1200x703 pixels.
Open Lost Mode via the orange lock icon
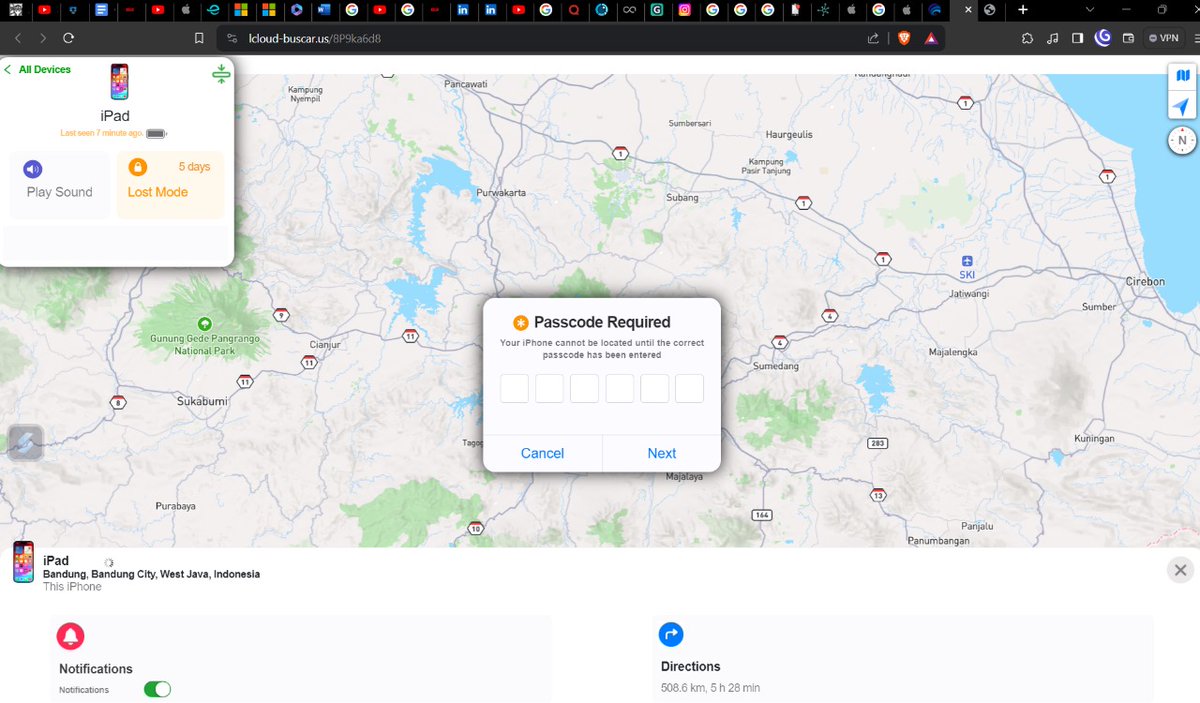coord(137,169)
